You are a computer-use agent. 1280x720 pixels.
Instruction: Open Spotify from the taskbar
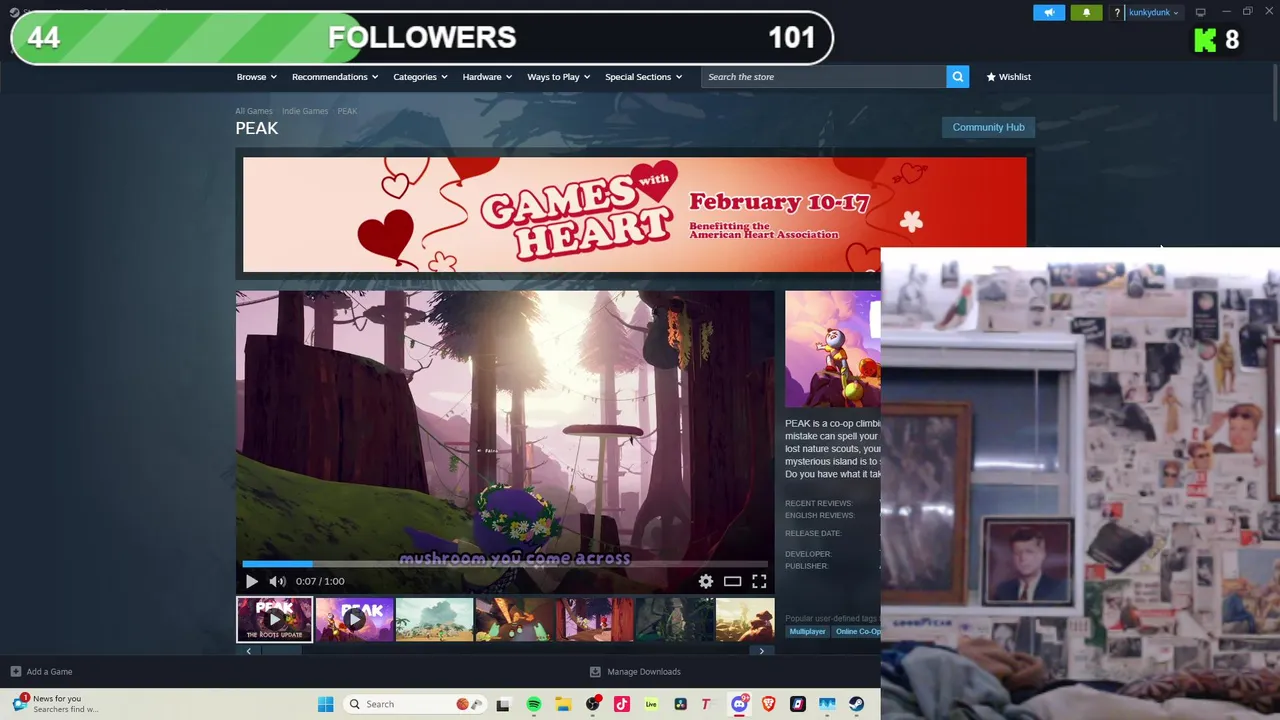pos(534,704)
